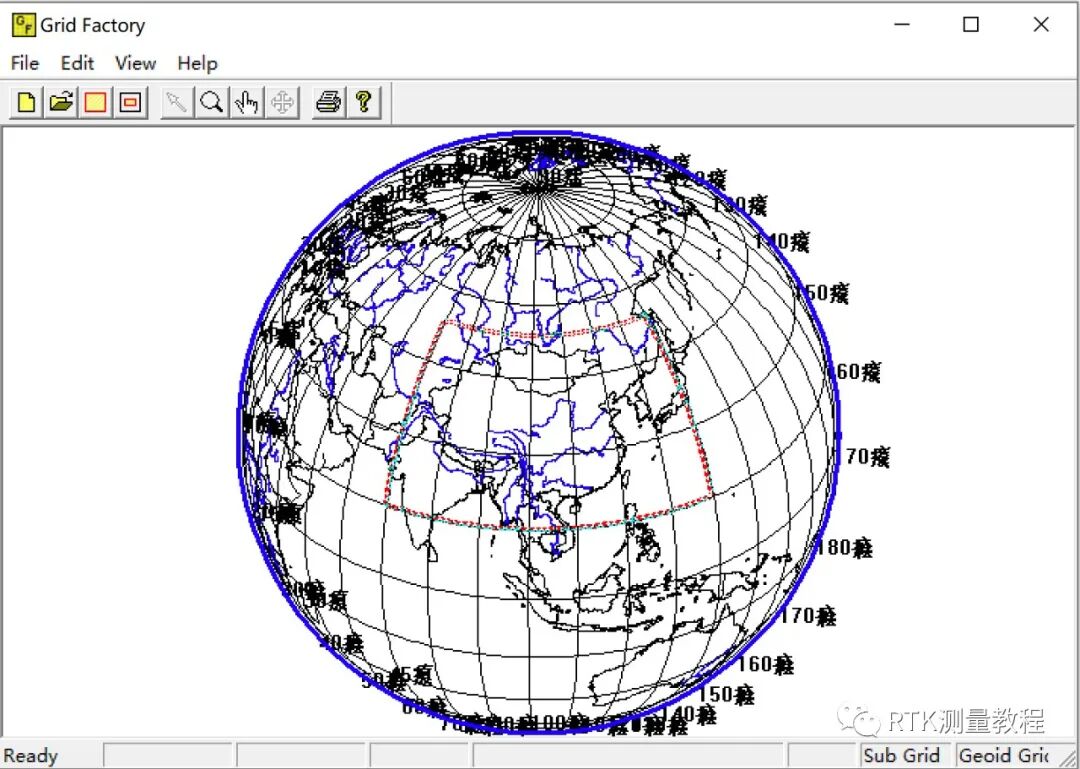
Task: Open help with the question mark icon
Action: [x=364, y=103]
